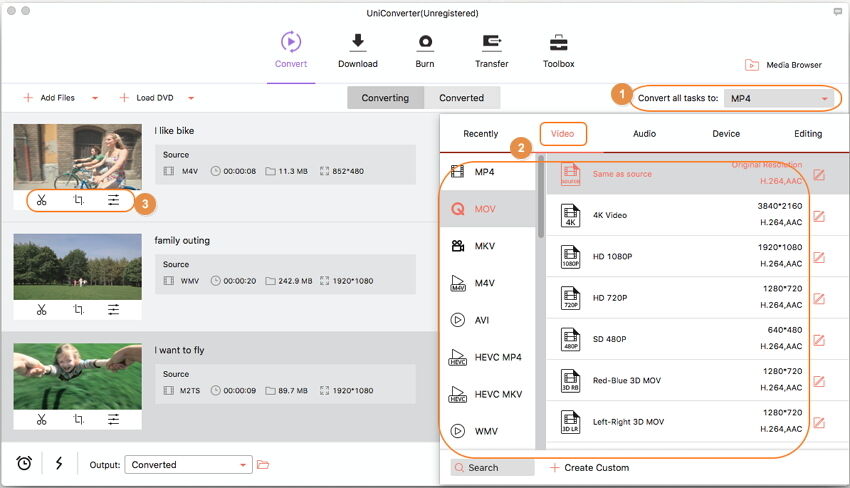Choose M4V in the format list
This screenshot has width=850, height=488.
(488, 282)
